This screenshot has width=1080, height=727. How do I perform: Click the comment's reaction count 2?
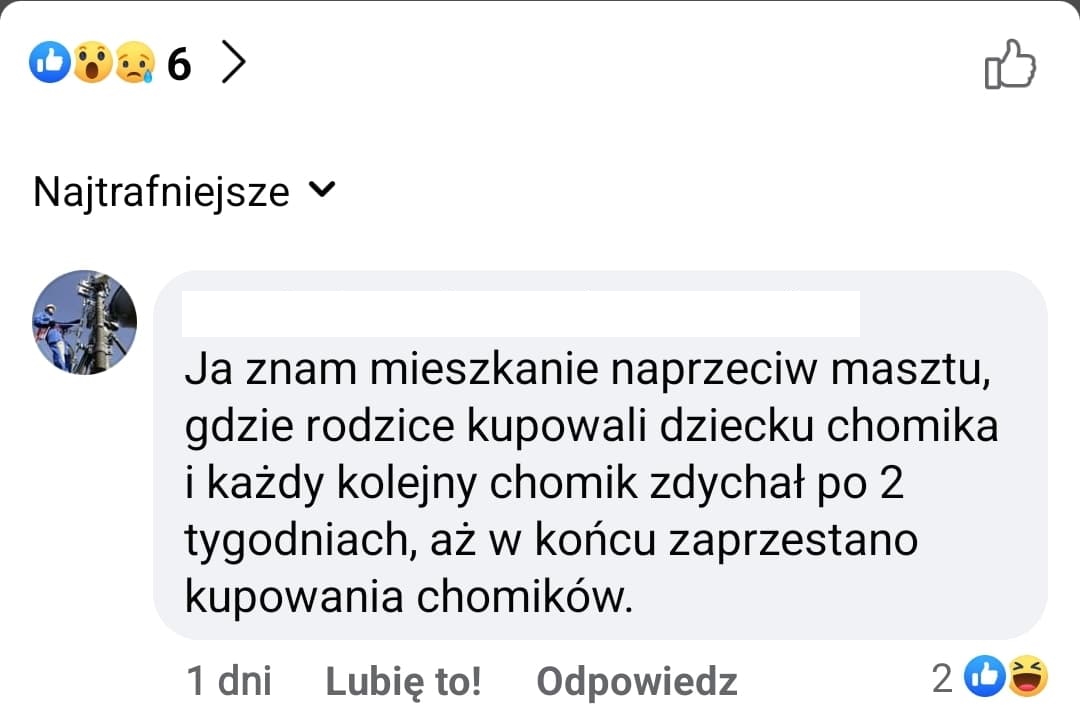pyautogui.click(x=942, y=676)
